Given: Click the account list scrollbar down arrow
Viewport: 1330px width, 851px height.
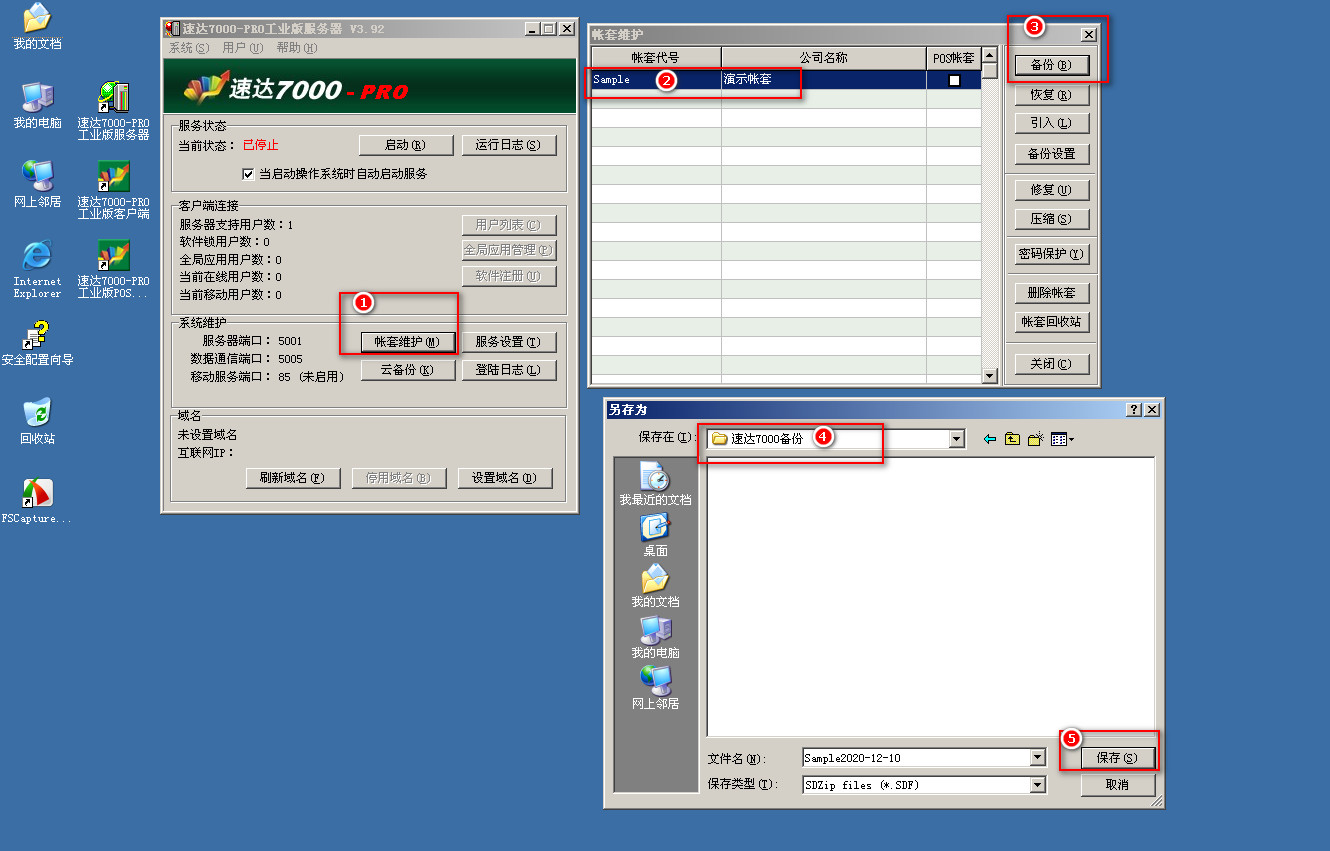Looking at the screenshot, I should coord(990,376).
